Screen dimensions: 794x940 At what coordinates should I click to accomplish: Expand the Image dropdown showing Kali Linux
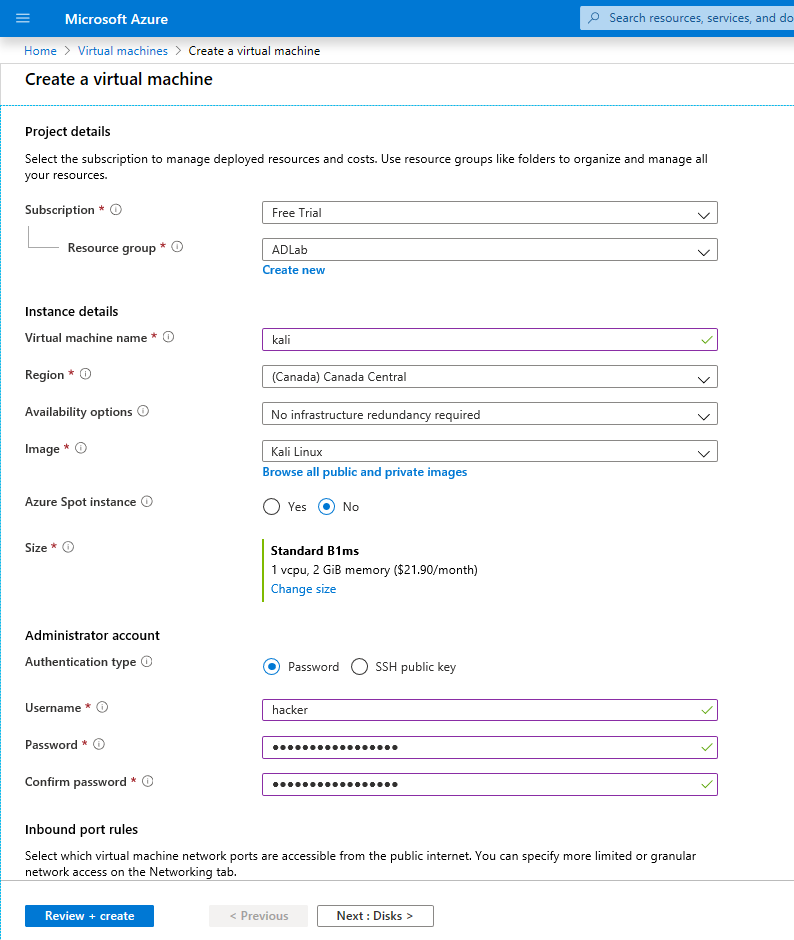tap(490, 451)
